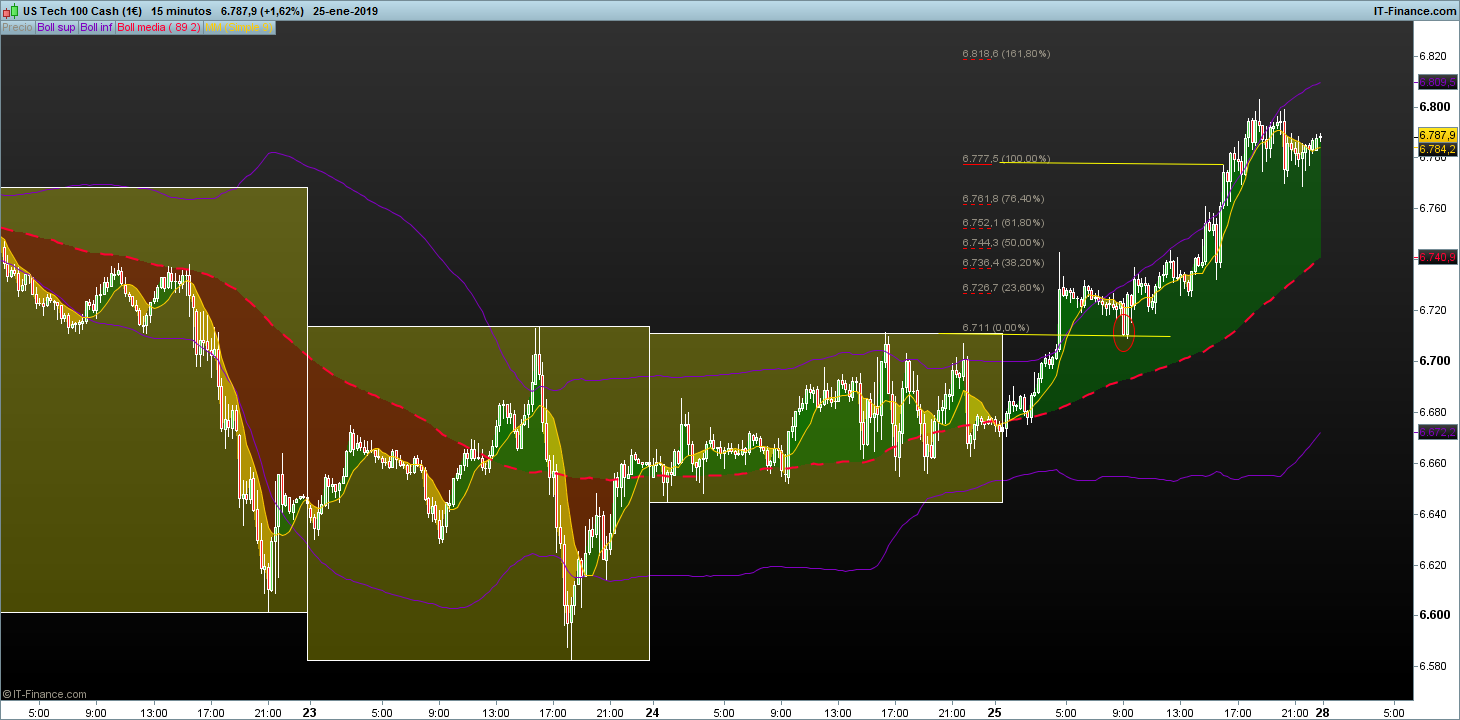The image size is (1460, 720).
Task: Click the 15 minutos timeframe text
Action: (181, 10)
